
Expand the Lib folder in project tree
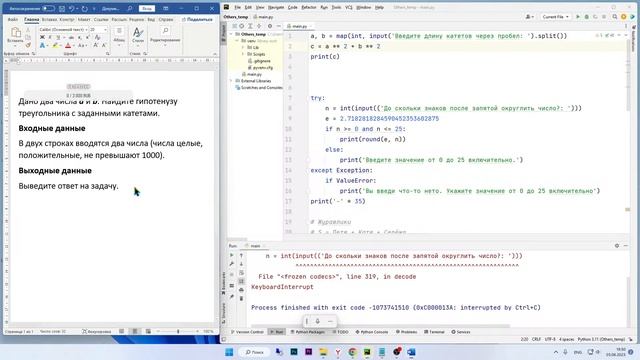[243, 47]
